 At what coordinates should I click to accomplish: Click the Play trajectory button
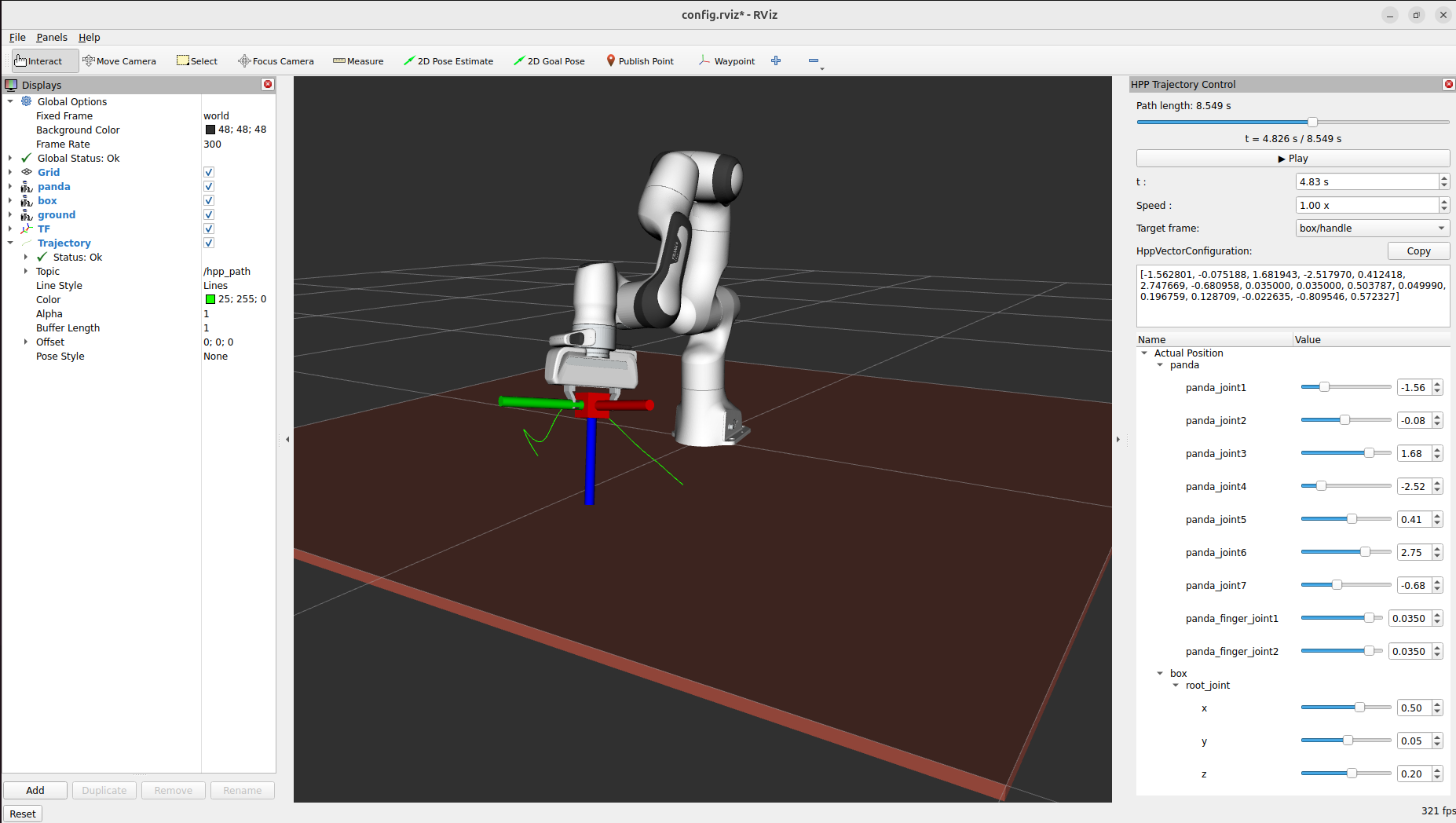tap(1293, 159)
